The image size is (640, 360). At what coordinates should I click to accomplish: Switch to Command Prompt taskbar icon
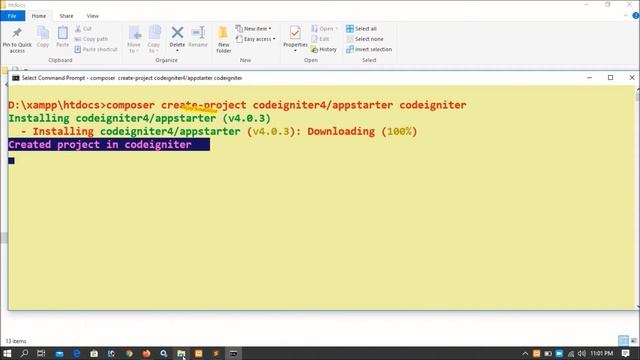[x=233, y=353]
